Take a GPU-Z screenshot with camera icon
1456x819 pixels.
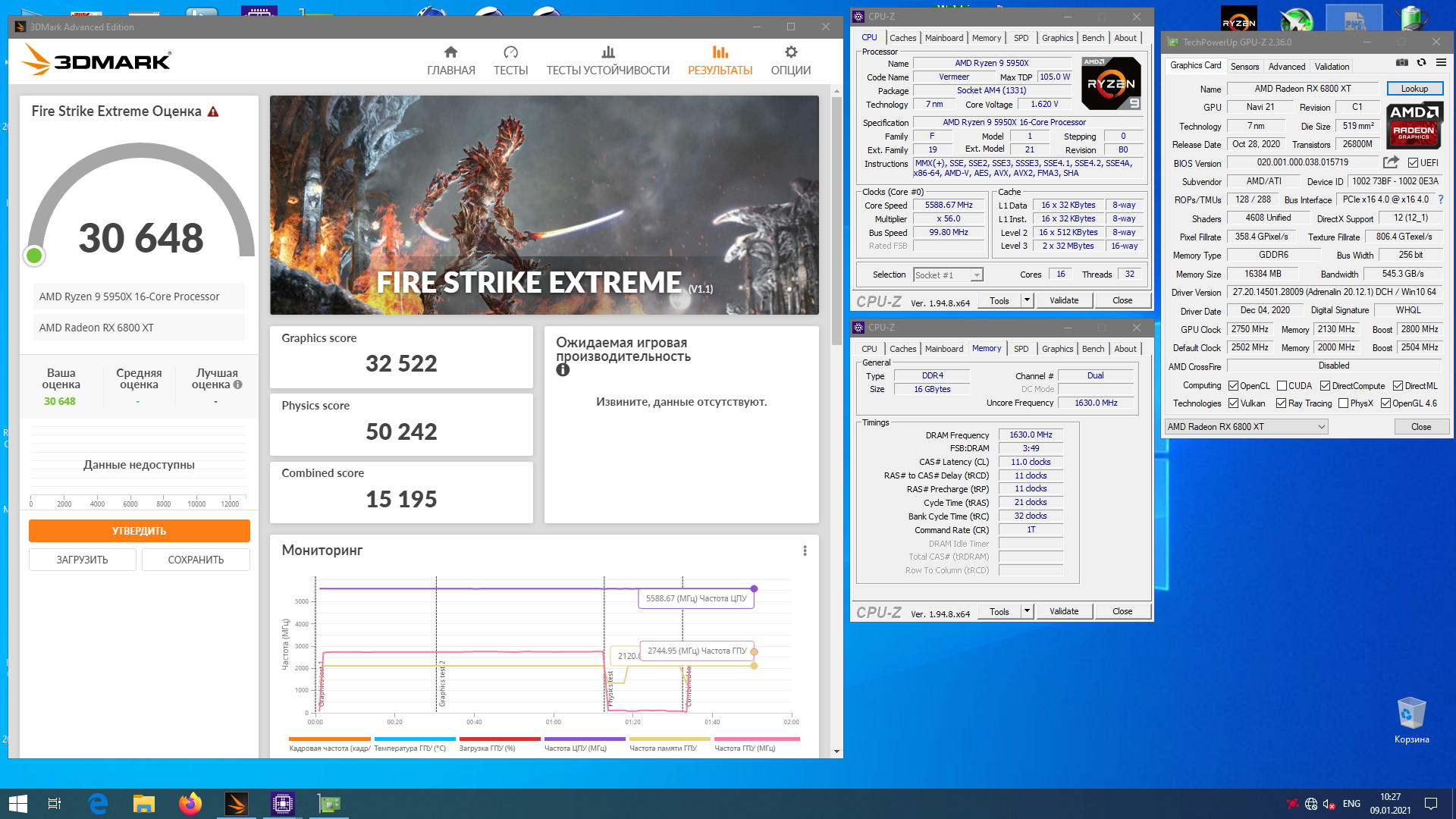pyautogui.click(x=1402, y=63)
